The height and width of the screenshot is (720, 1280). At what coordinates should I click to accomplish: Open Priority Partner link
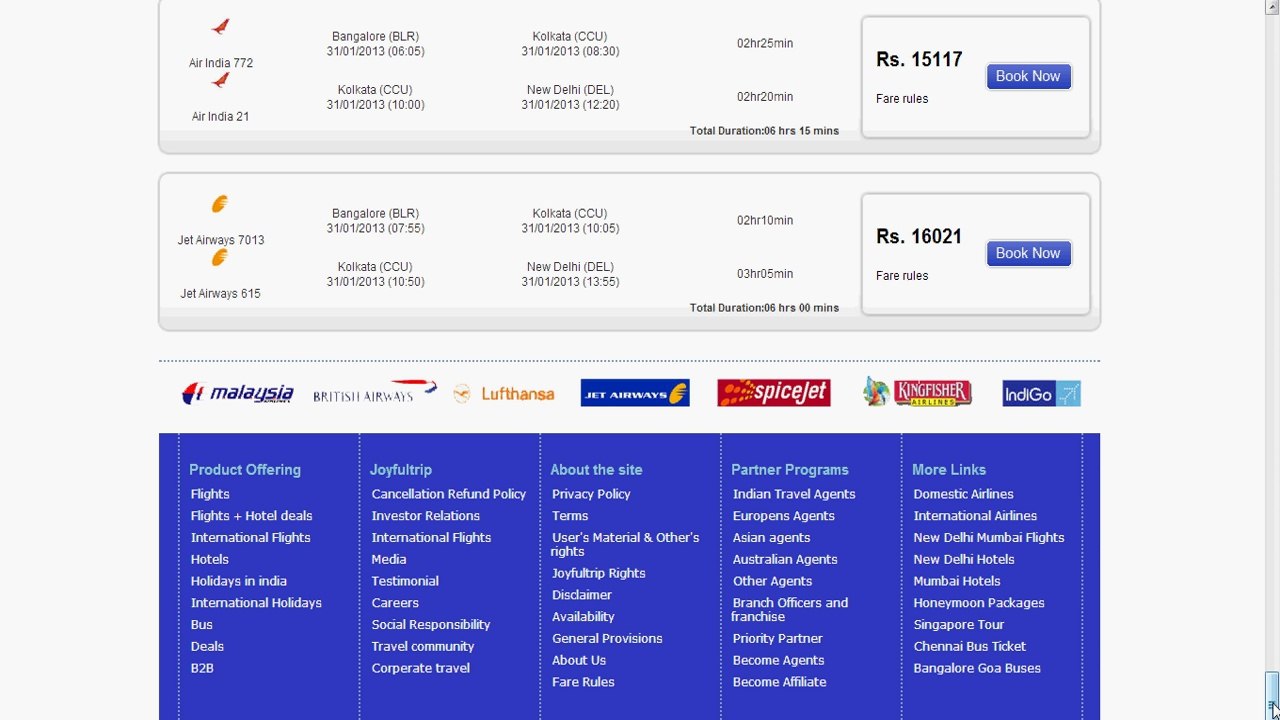coord(777,639)
